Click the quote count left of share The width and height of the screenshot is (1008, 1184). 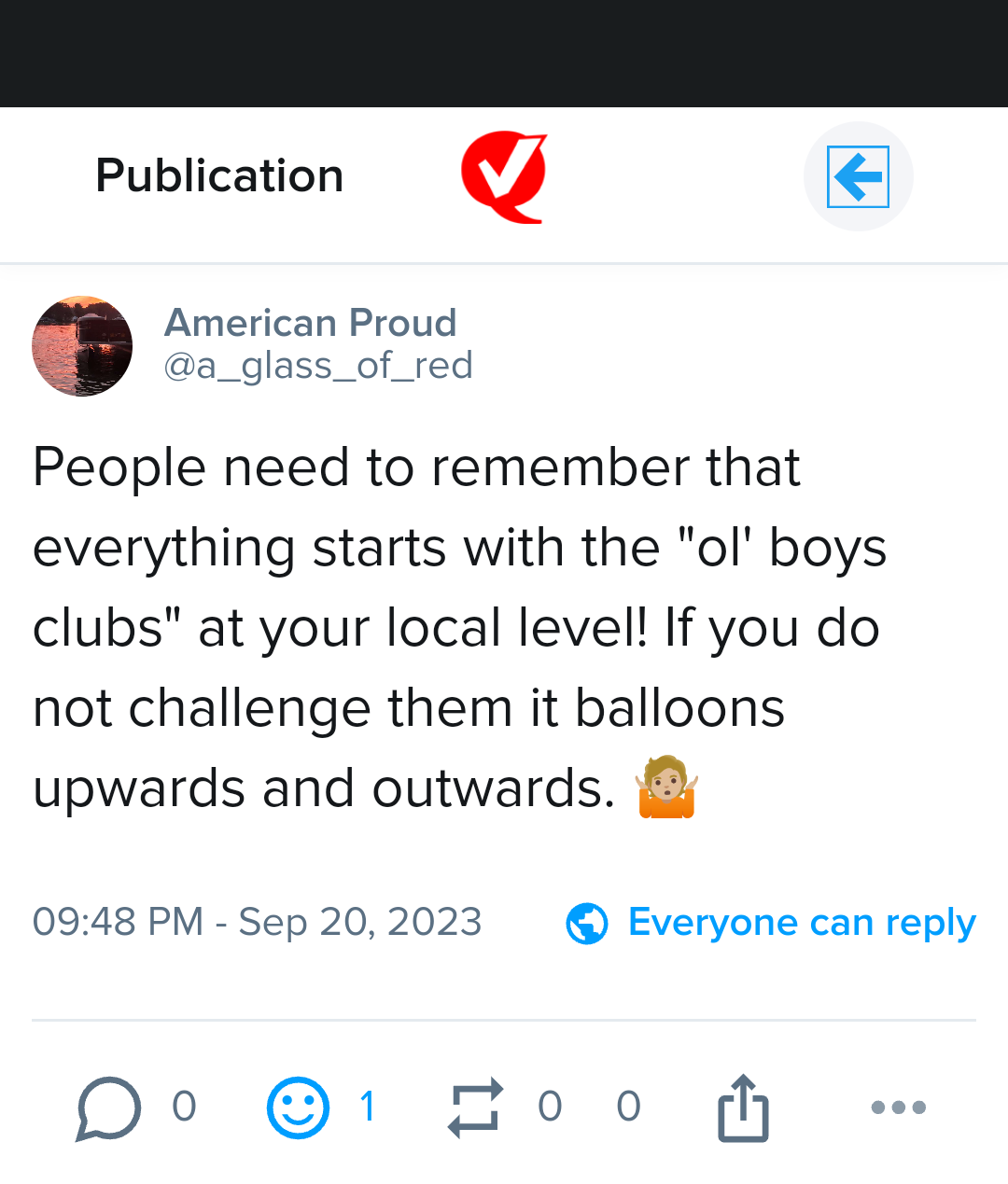pos(628,1107)
